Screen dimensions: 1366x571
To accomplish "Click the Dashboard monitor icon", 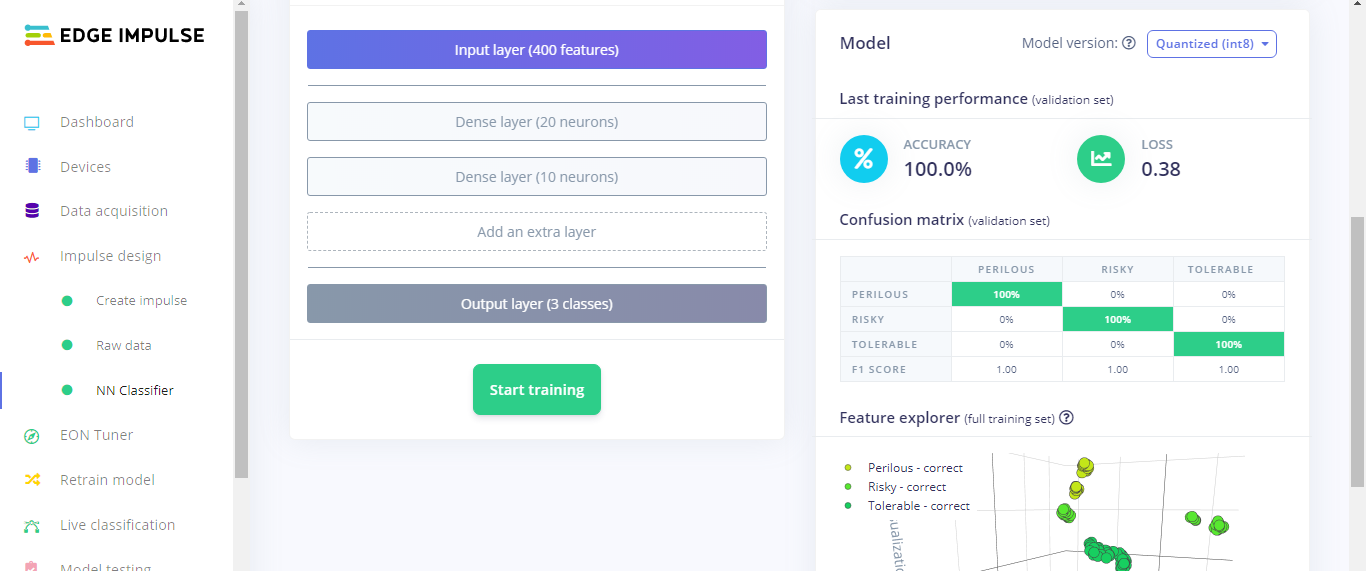I will coord(32,123).
